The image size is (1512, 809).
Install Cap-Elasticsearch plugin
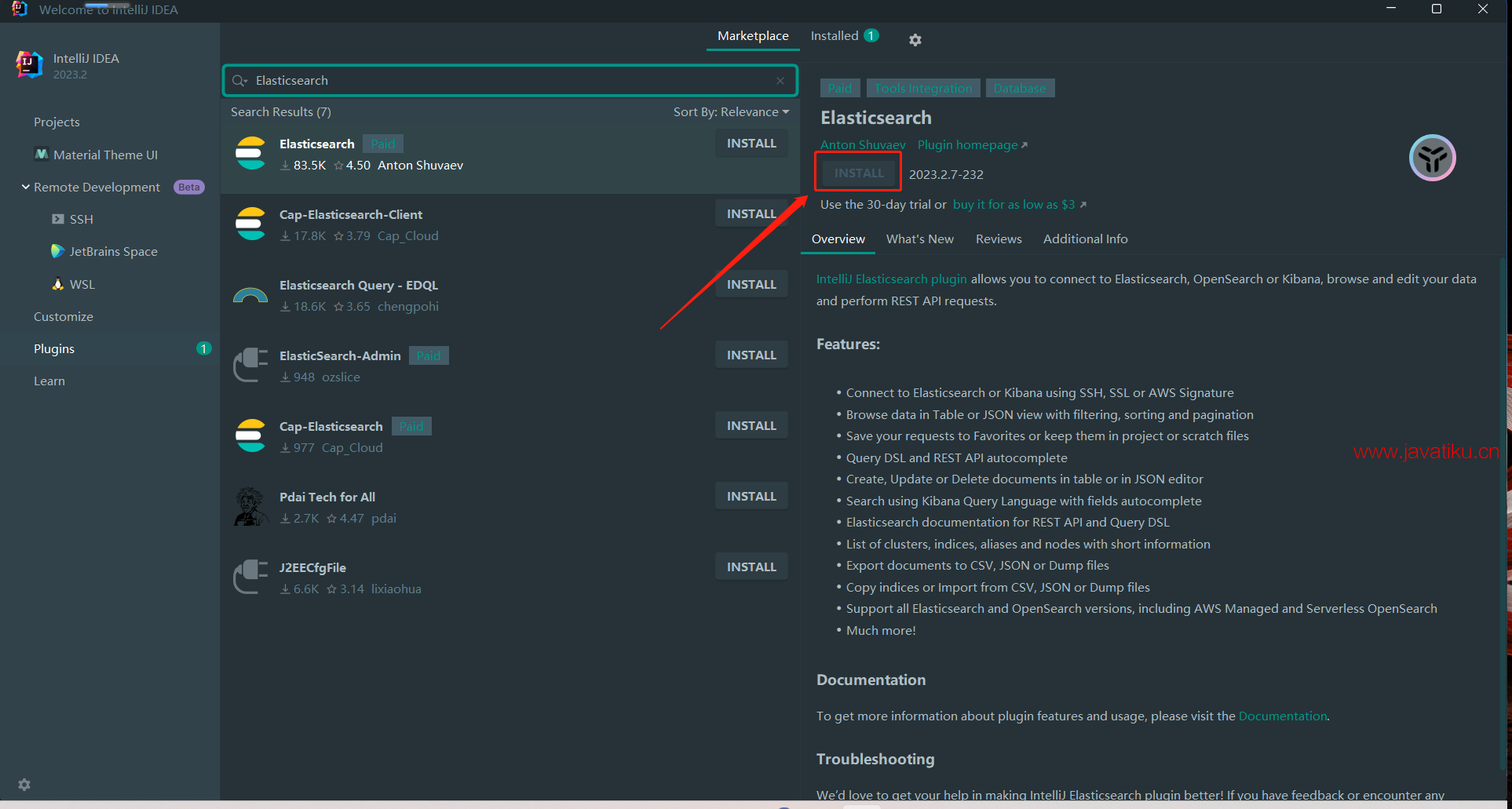pos(751,426)
